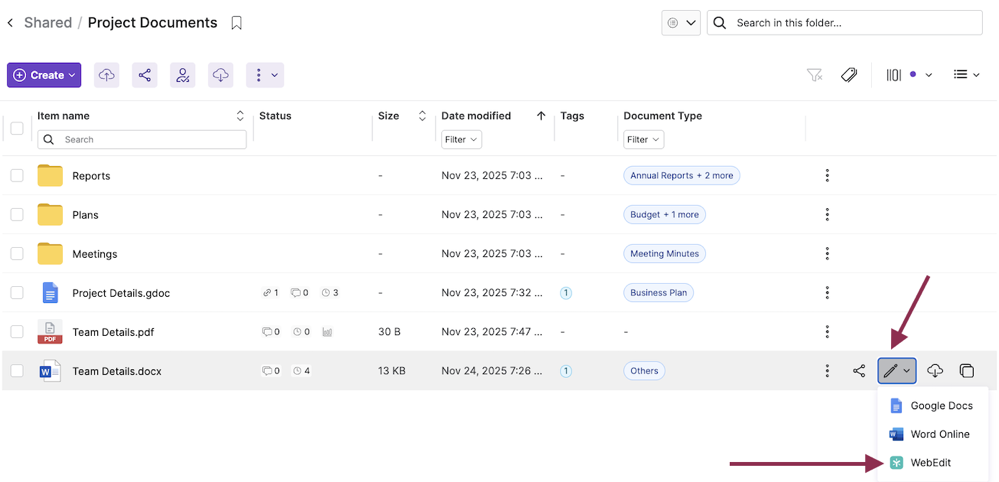Bookmark the Project Documents folder

coord(237,23)
